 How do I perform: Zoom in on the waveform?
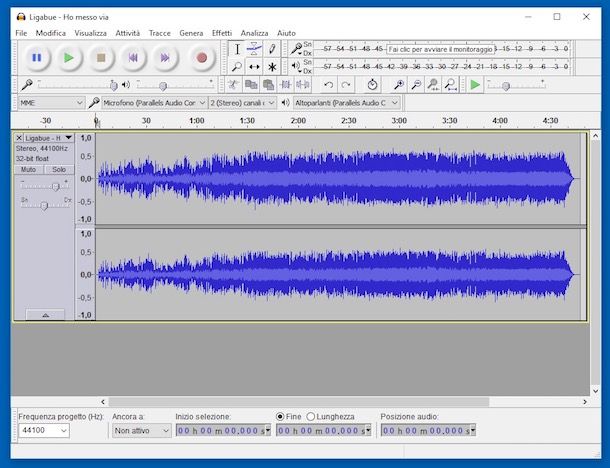point(398,84)
